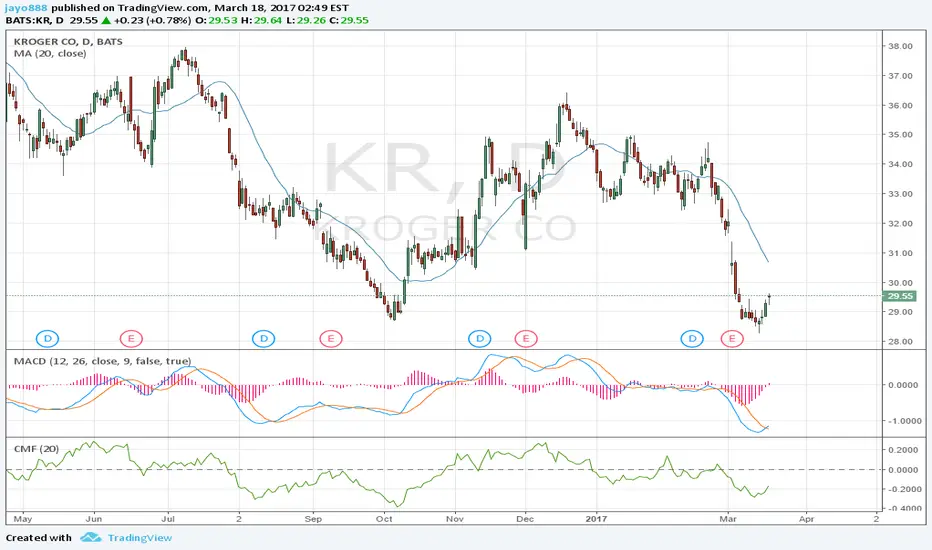The height and width of the screenshot is (550, 932).
Task: Select the MA (20, close) indicator legend
Action: click(x=50, y=54)
